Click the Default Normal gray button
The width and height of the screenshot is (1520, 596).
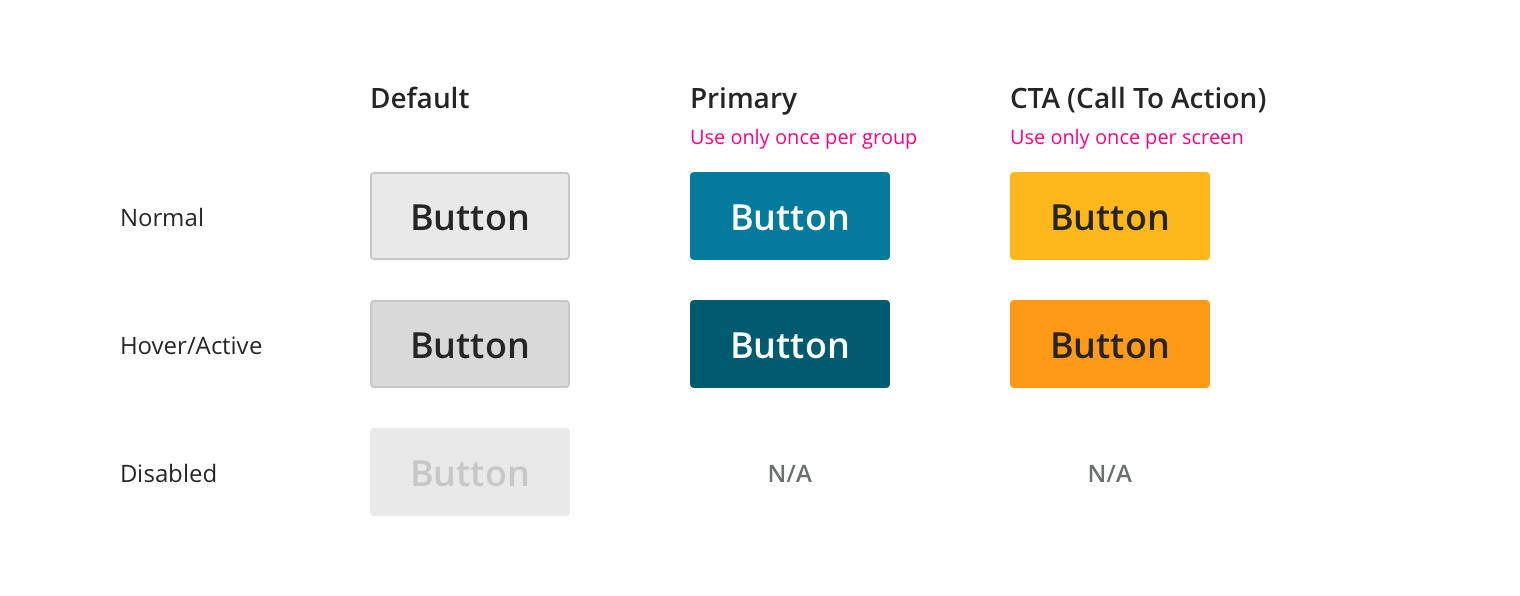[x=470, y=216]
